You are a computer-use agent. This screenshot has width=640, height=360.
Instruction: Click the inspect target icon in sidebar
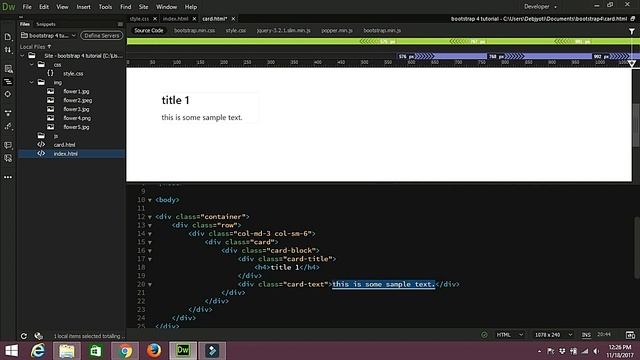coord(8,94)
